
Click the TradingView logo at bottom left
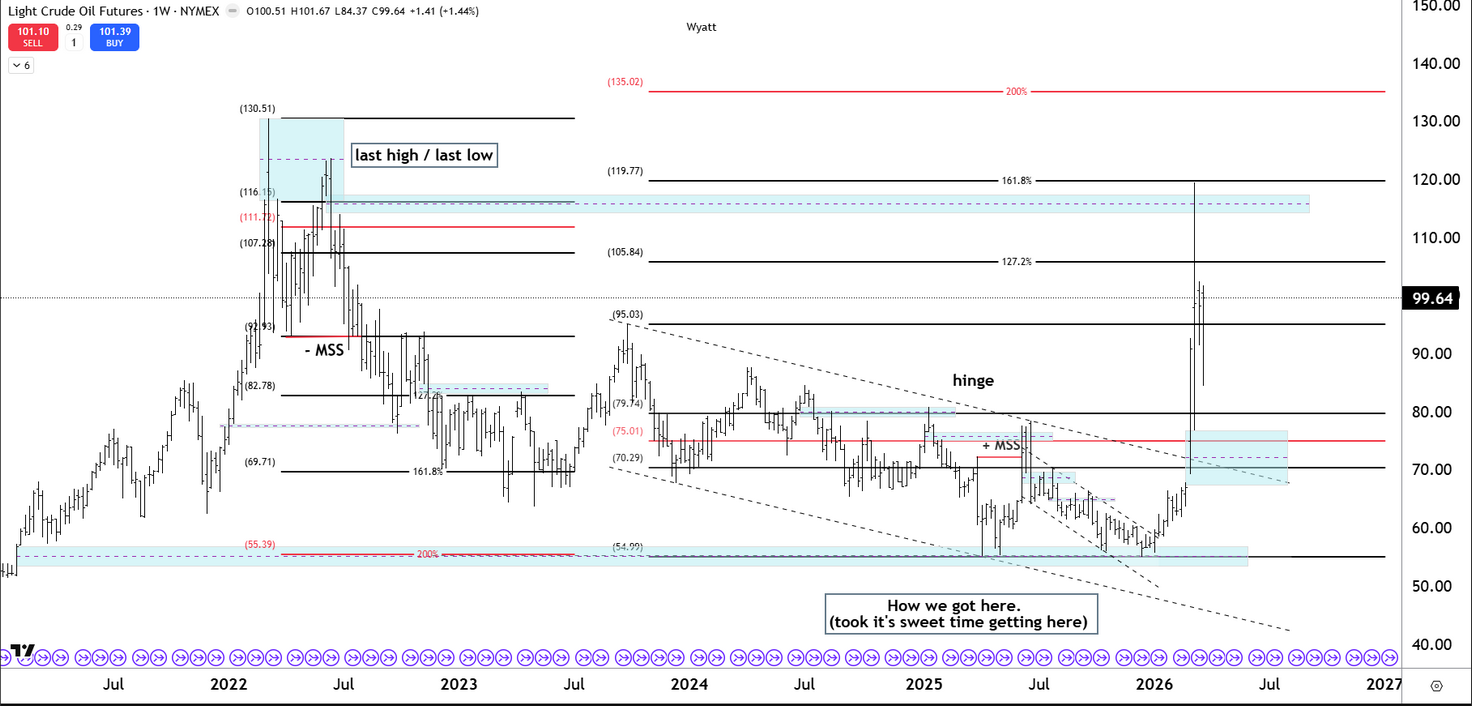click(23, 650)
